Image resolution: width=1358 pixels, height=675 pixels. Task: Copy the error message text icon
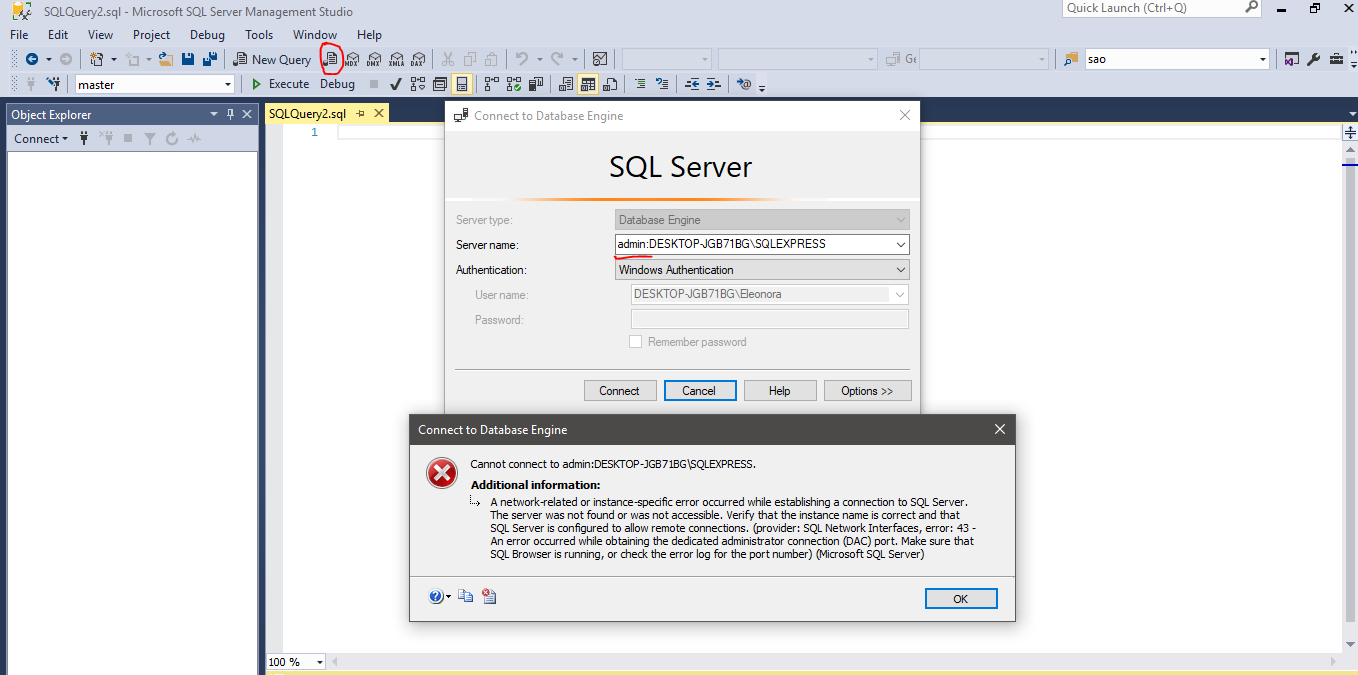point(466,597)
